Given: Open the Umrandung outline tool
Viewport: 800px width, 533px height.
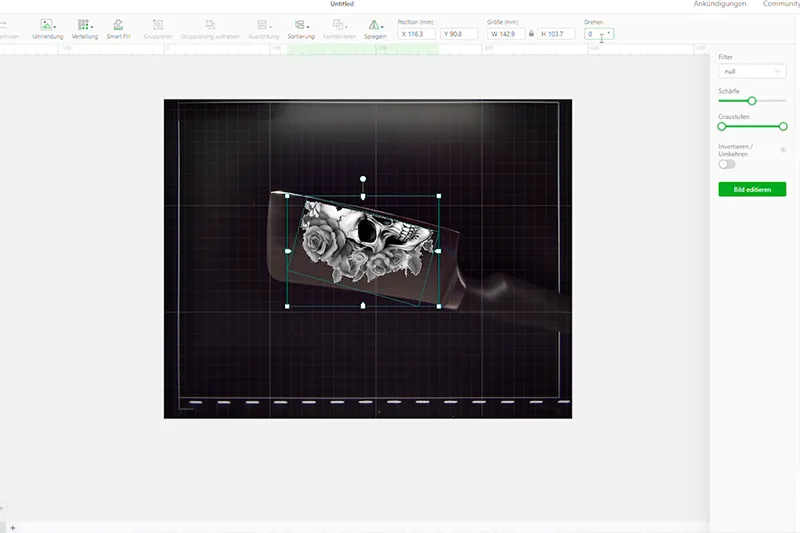Looking at the screenshot, I should coord(47,29).
